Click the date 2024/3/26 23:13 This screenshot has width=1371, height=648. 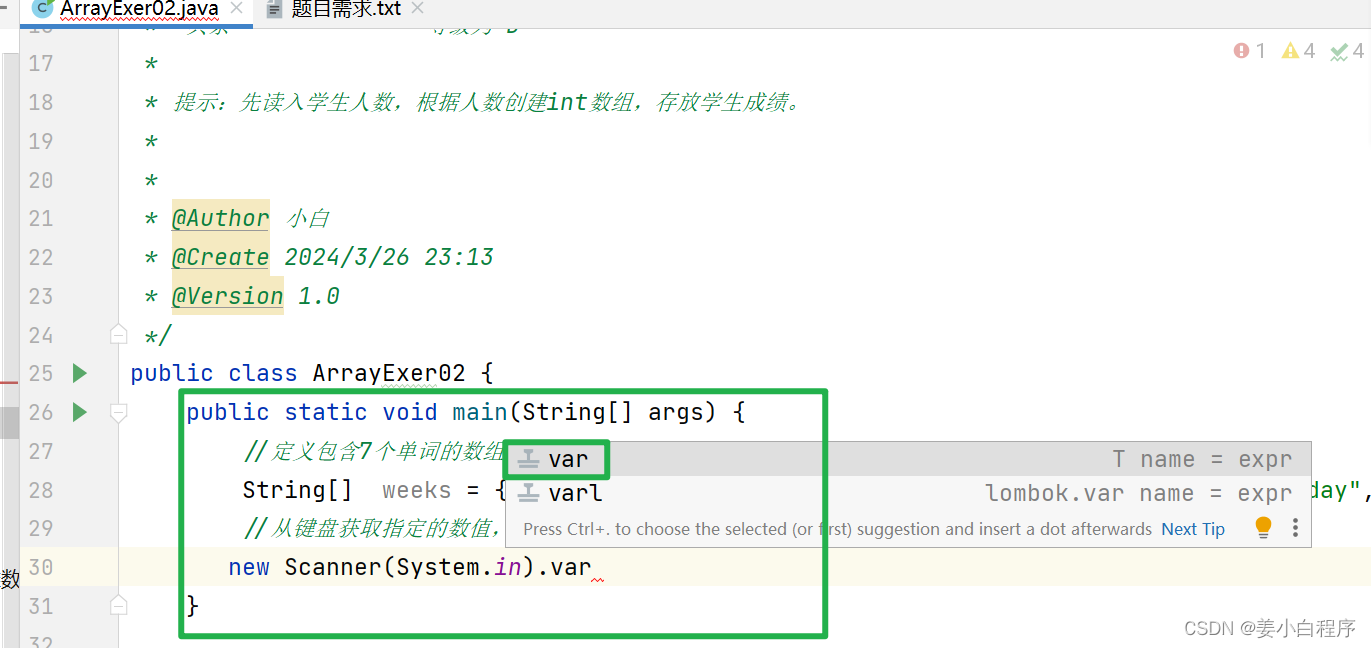pos(389,257)
